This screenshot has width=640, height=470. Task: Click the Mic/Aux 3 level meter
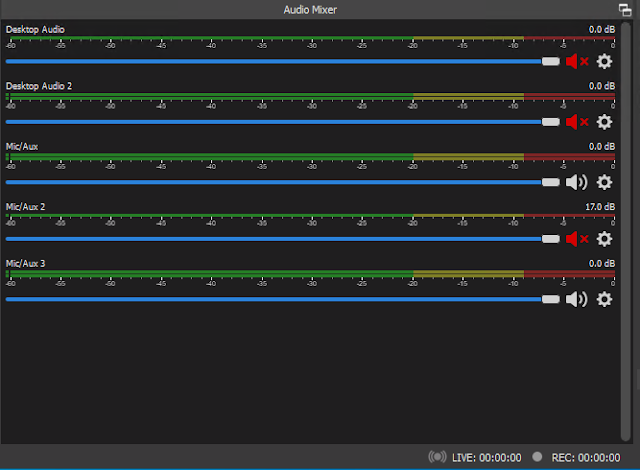pos(310,274)
